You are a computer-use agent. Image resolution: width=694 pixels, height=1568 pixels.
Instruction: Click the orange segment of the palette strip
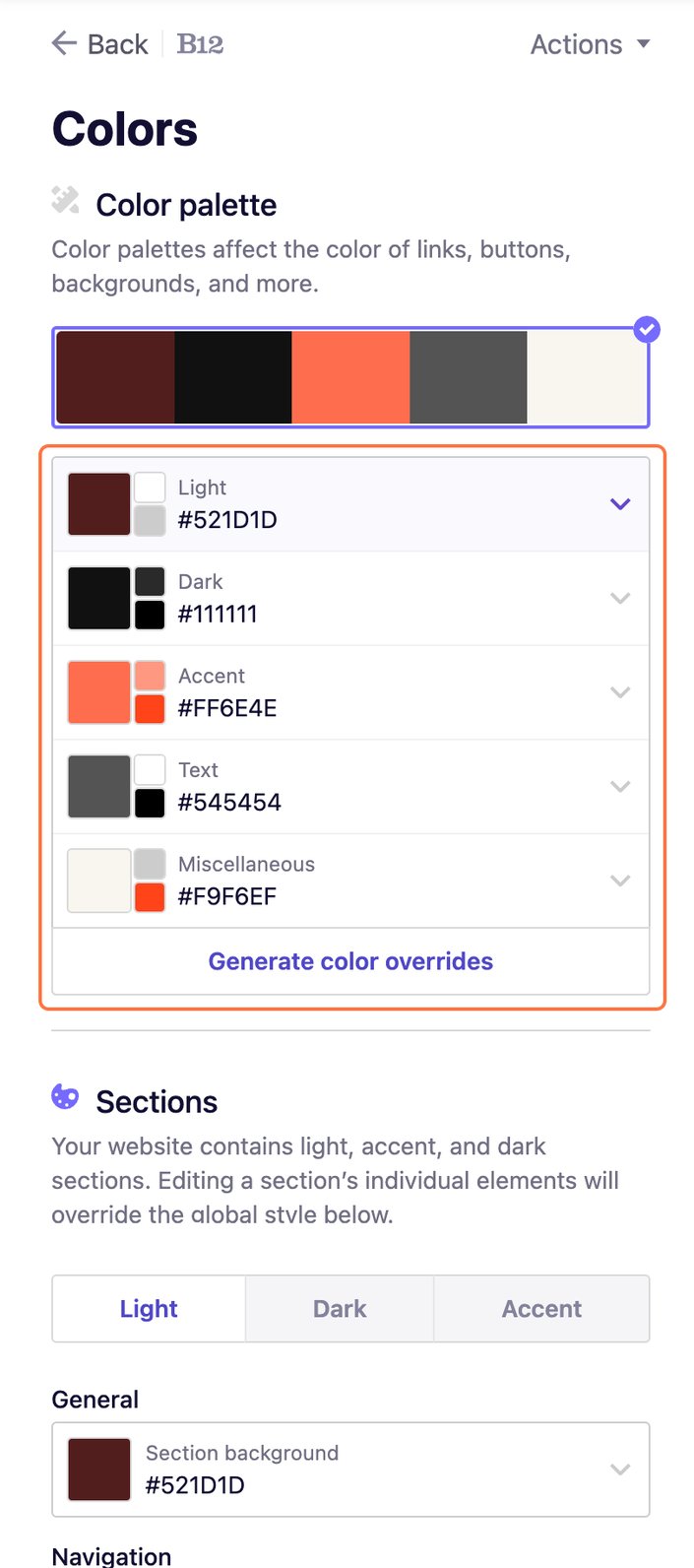click(x=350, y=376)
